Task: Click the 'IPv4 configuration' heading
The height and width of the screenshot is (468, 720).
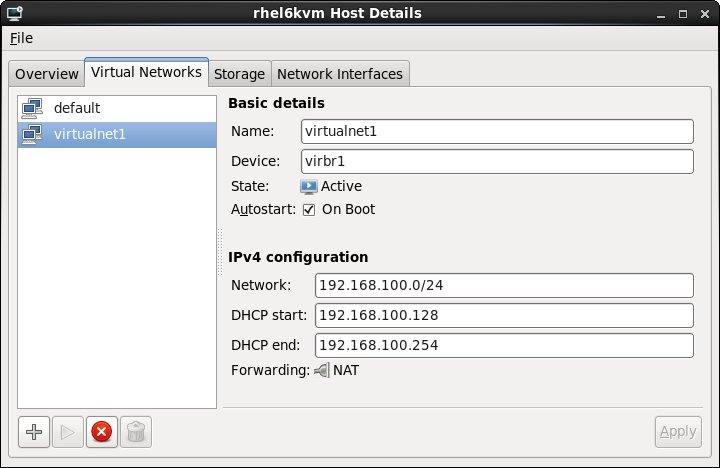Action: pyautogui.click(x=298, y=257)
